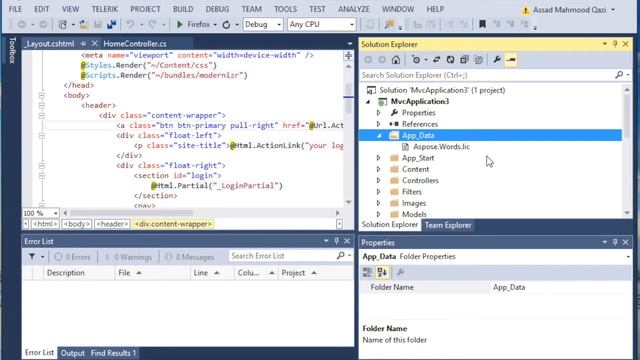Click the <header> breadcrumb
Image resolution: width=640 pixels, height=360 pixels.
click(112, 224)
